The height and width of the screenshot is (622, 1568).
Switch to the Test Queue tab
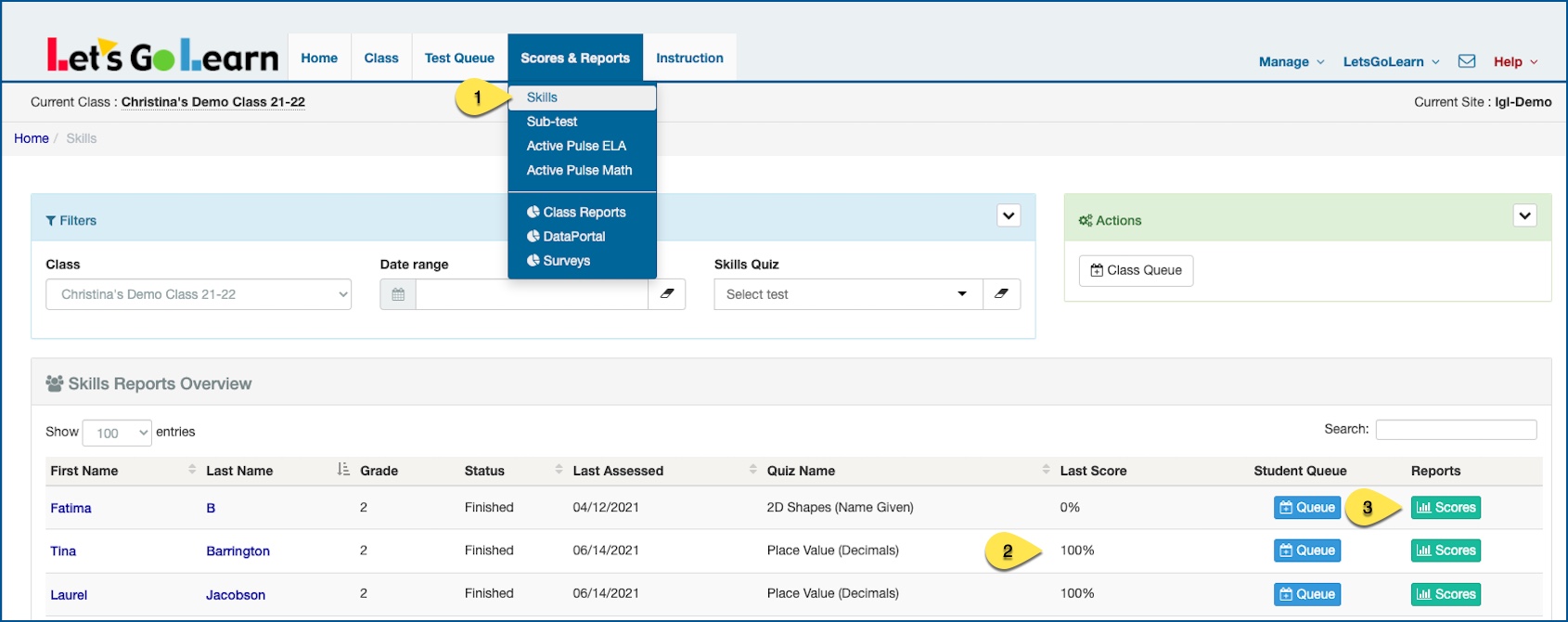(x=459, y=58)
